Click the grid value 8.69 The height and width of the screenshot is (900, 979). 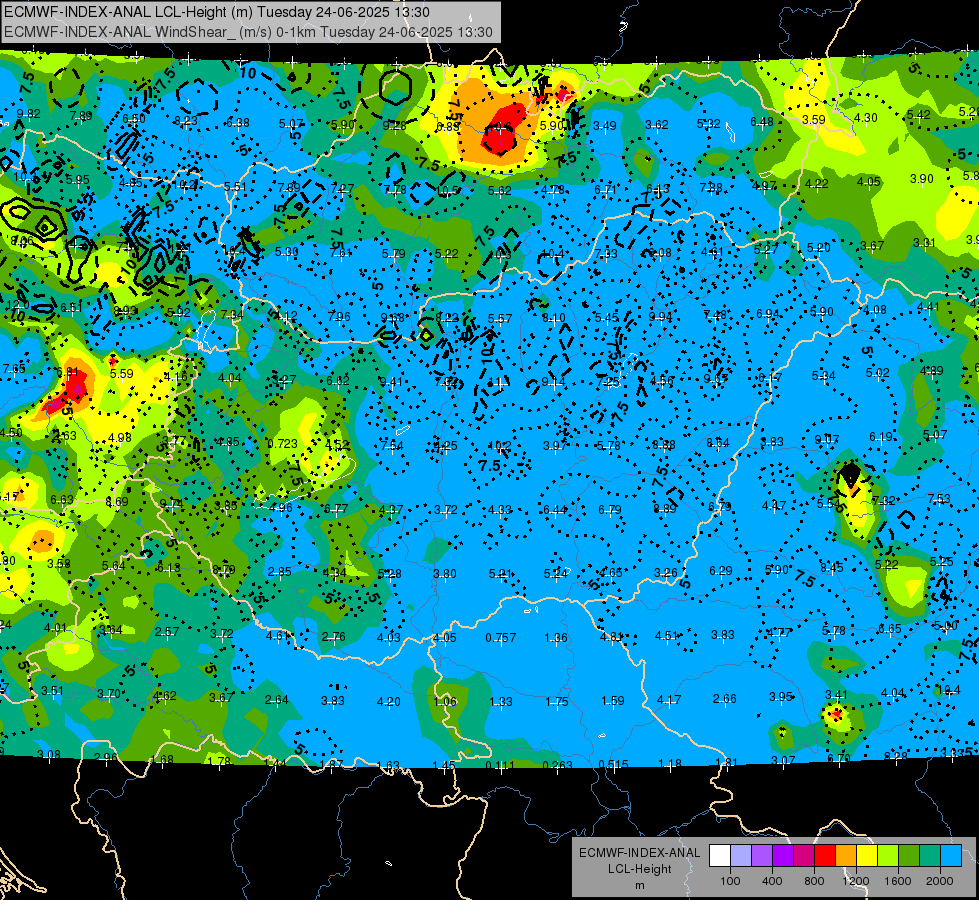(117, 502)
